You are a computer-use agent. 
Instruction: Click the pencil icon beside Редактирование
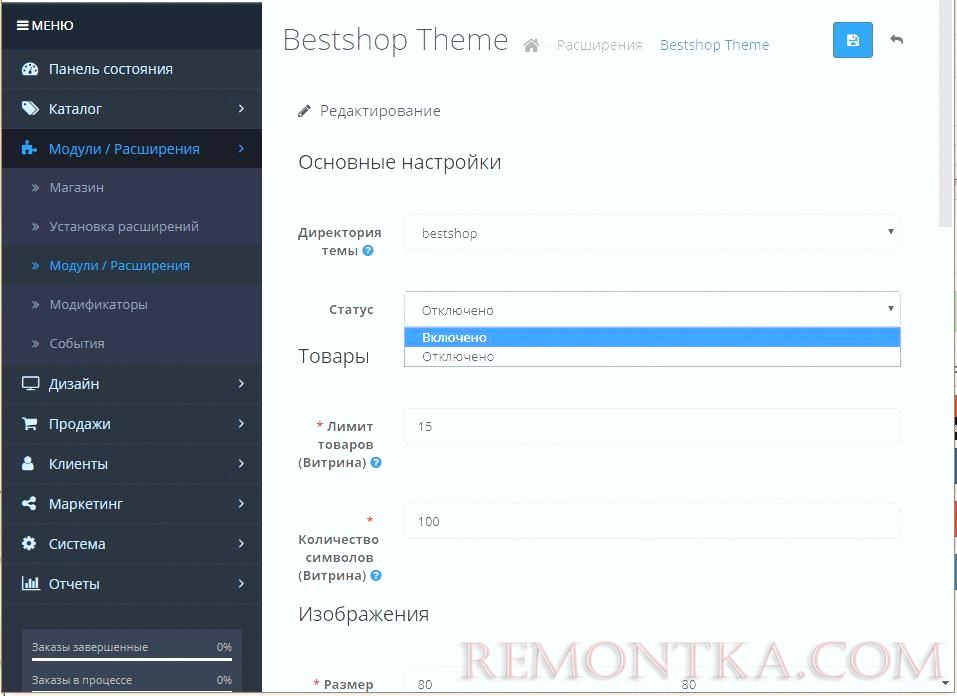click(x=304, y=111)
